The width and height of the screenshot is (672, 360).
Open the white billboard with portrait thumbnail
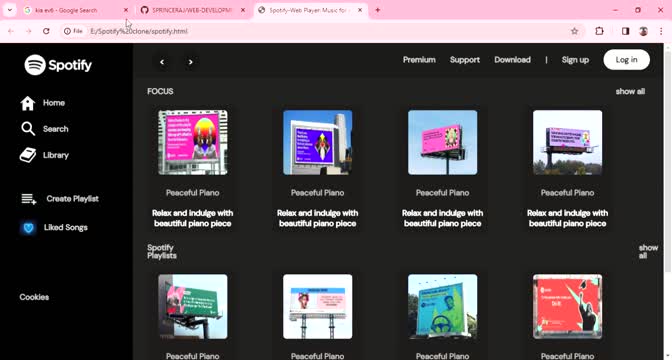[x=318, y=306]
